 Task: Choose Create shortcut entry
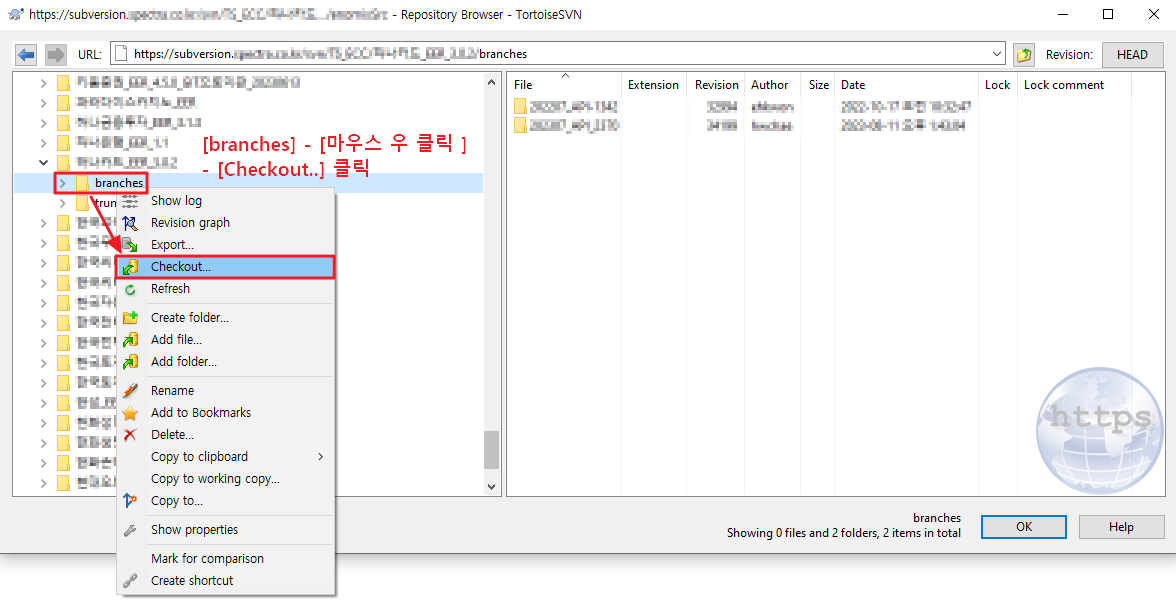226,581
